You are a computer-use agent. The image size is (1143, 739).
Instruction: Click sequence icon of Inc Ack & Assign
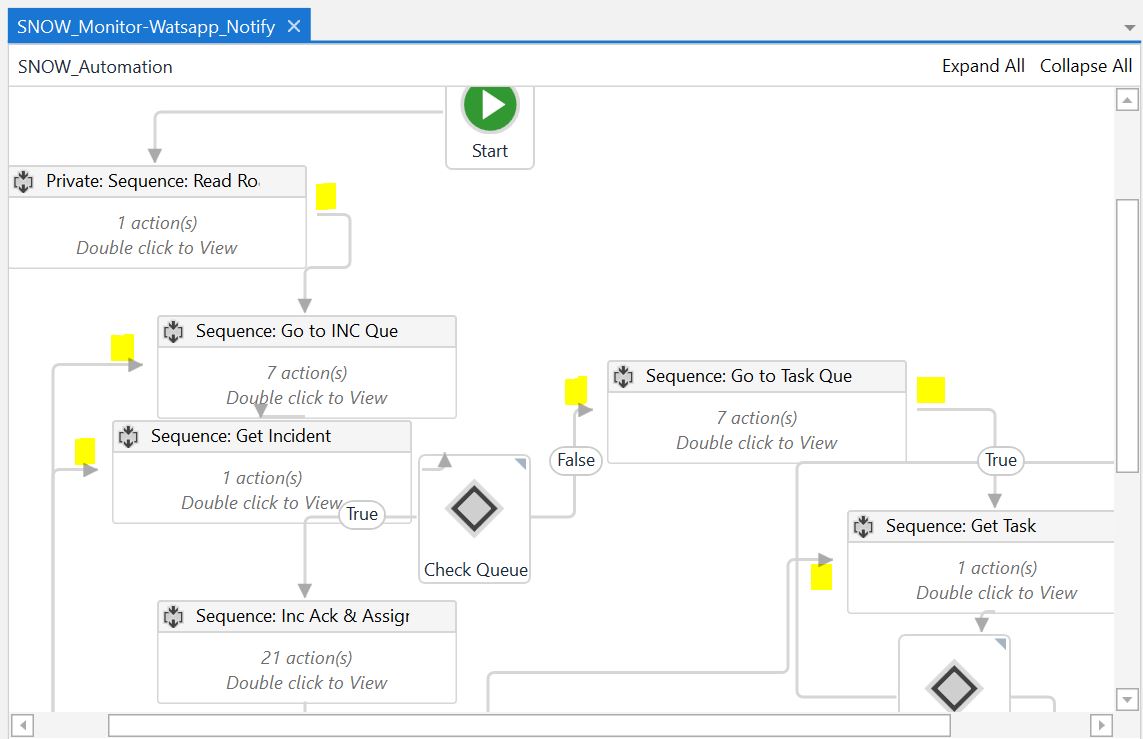pos(173,616)
